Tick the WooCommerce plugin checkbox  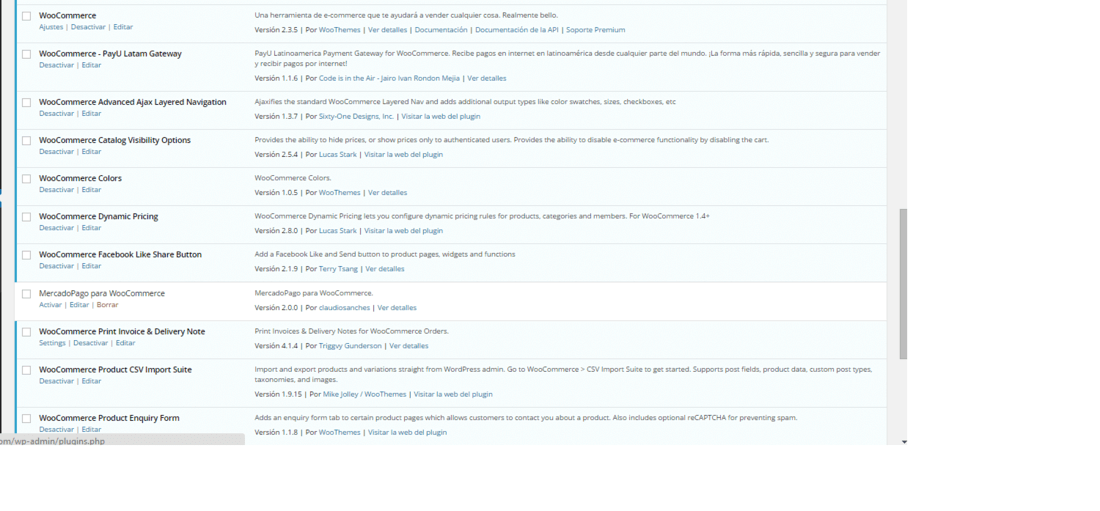[x=26, y=15]
